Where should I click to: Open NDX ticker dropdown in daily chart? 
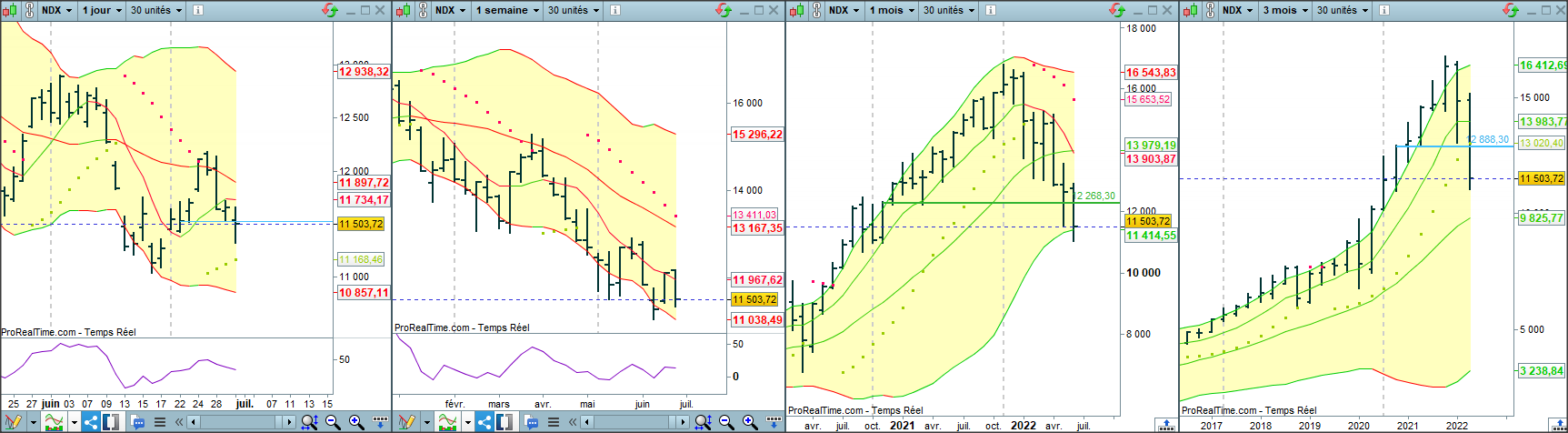(56, 10)
